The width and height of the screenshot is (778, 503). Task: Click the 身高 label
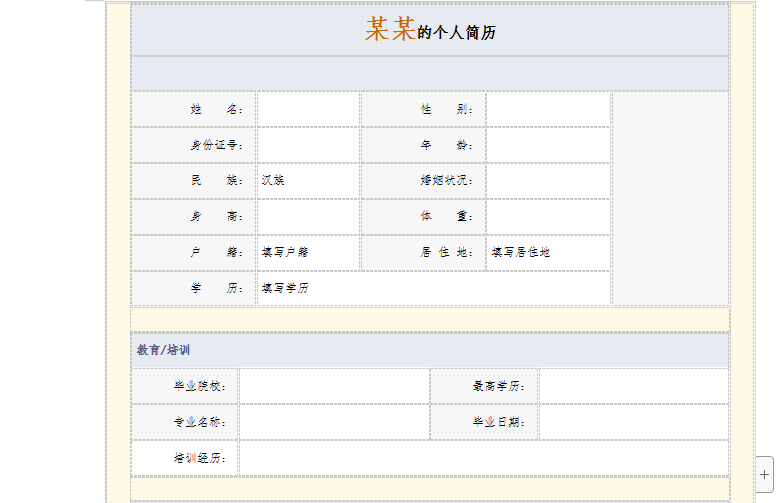coord(217,217)
